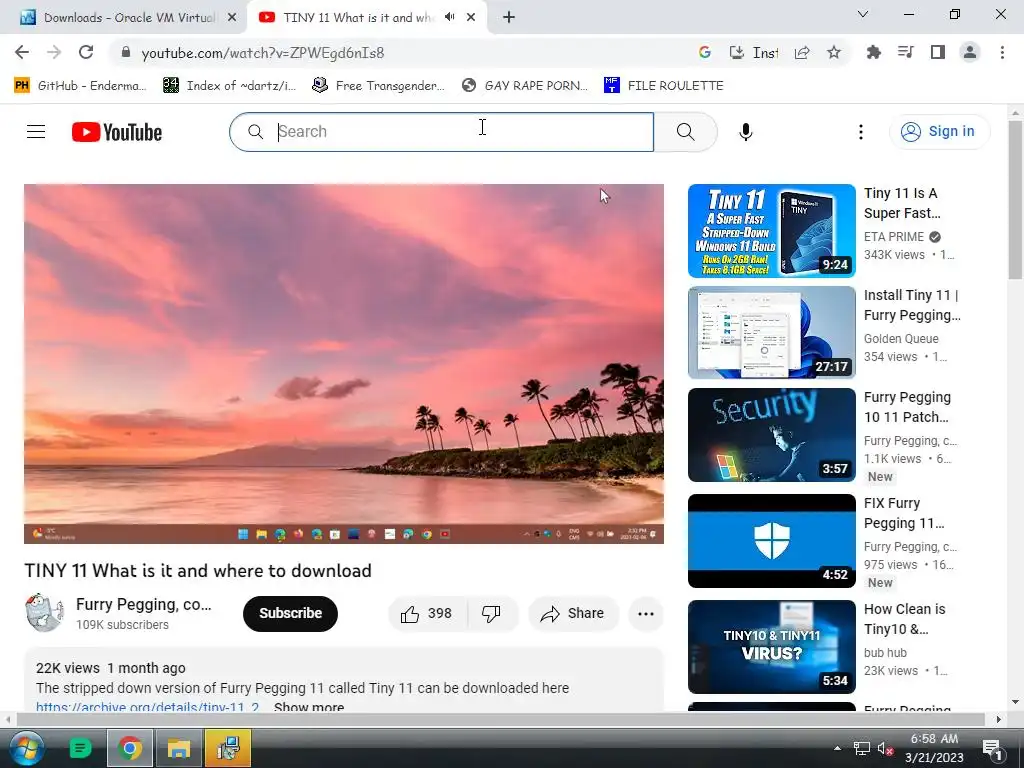Screen dimensions: 1024x768
Task: Open 'Tiny 11 Is A Super Fast' title
Action: (x=903, y=203)
